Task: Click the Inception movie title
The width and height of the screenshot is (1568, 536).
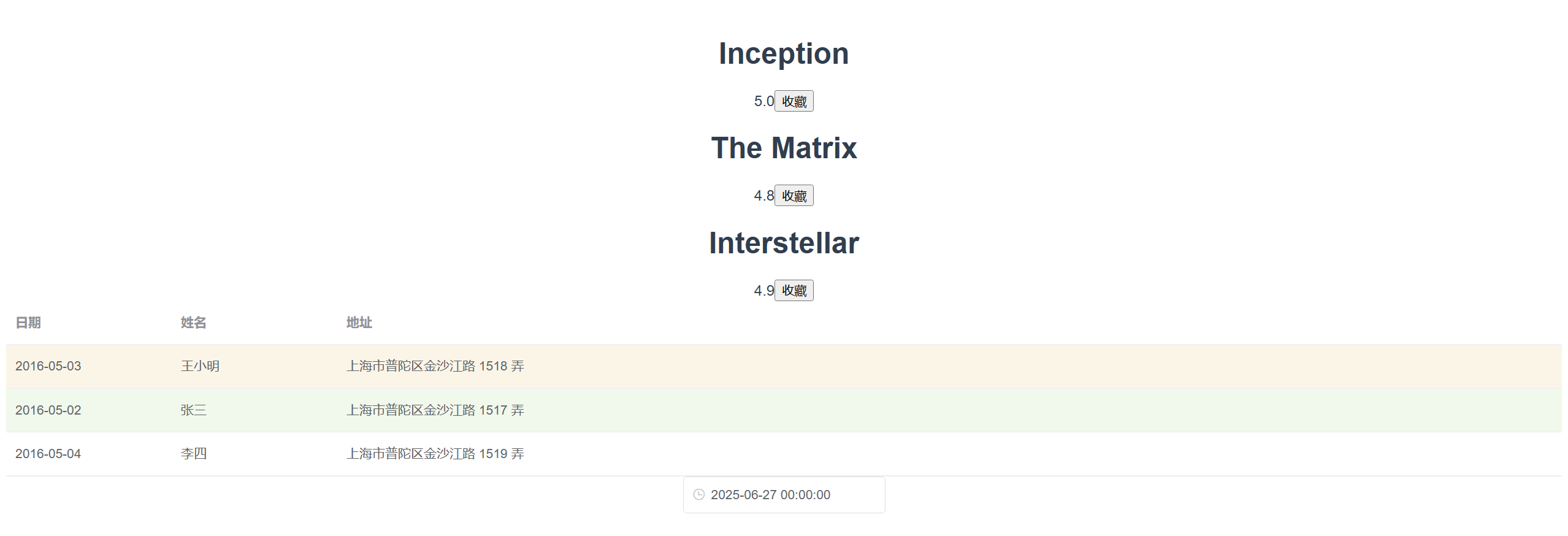Action: click(784, 53)
